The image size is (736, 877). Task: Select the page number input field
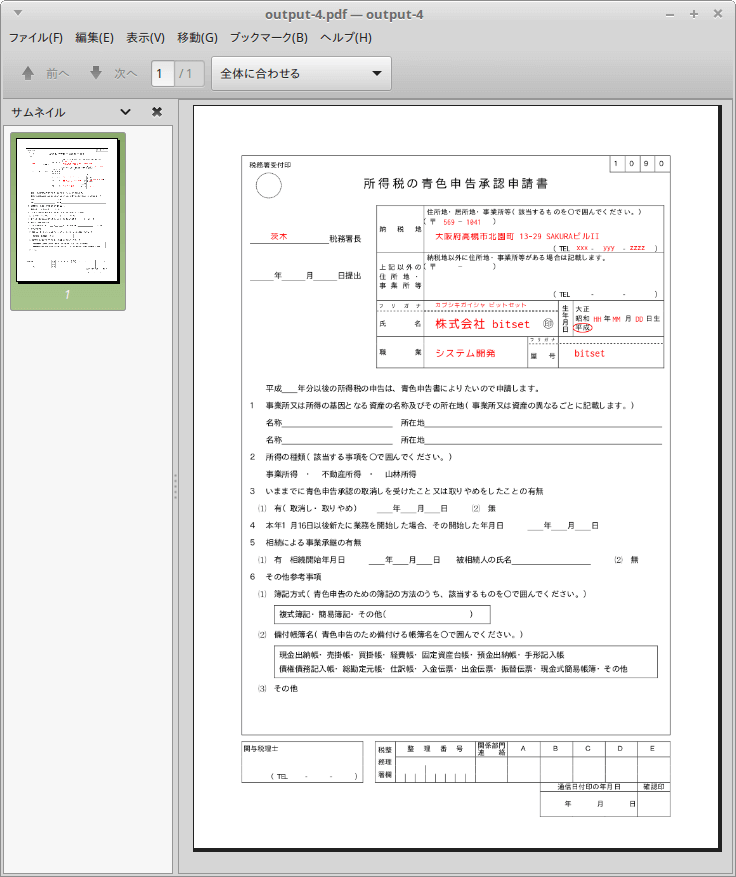(163, 73)
